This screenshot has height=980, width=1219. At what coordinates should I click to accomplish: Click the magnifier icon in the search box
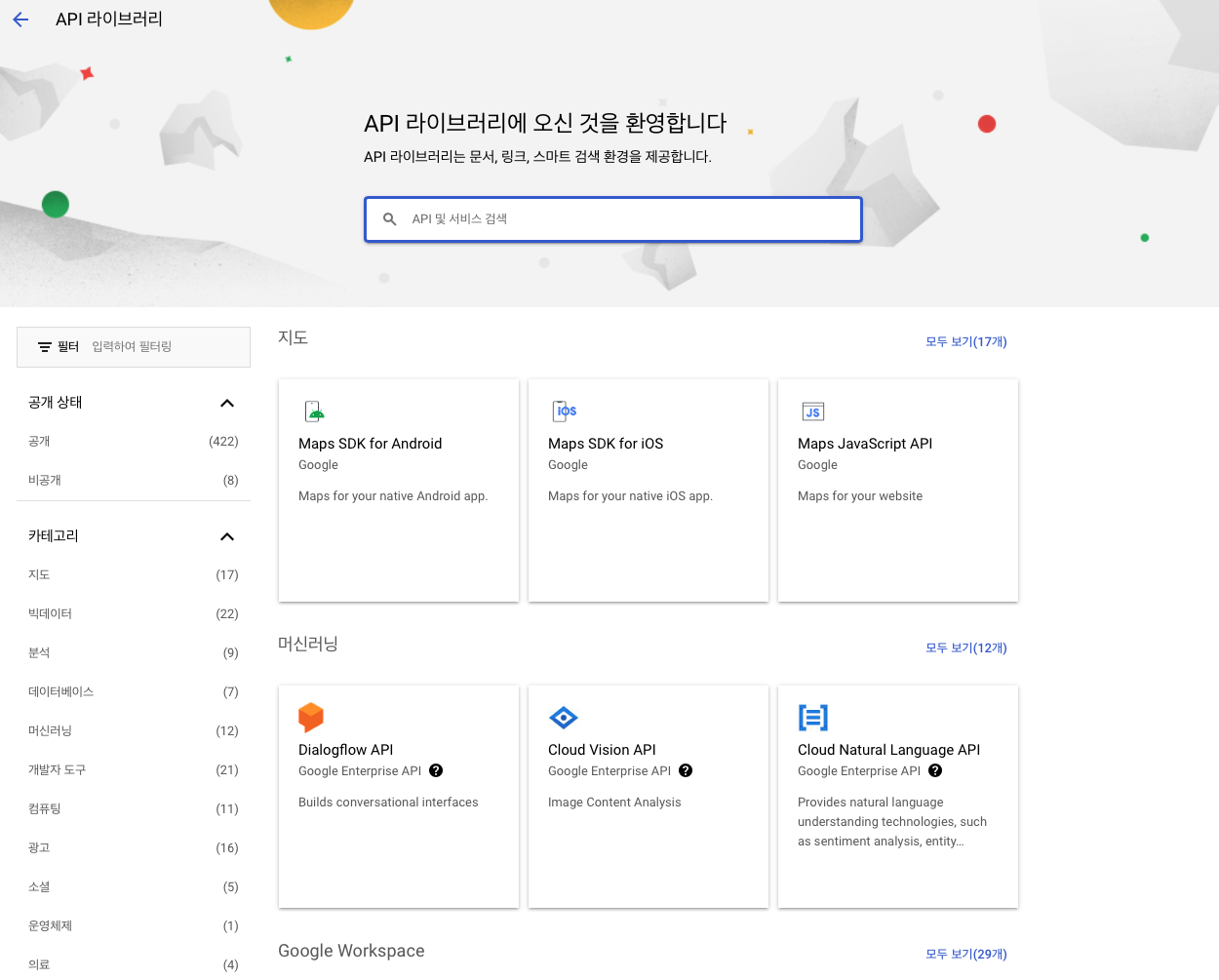390,219
